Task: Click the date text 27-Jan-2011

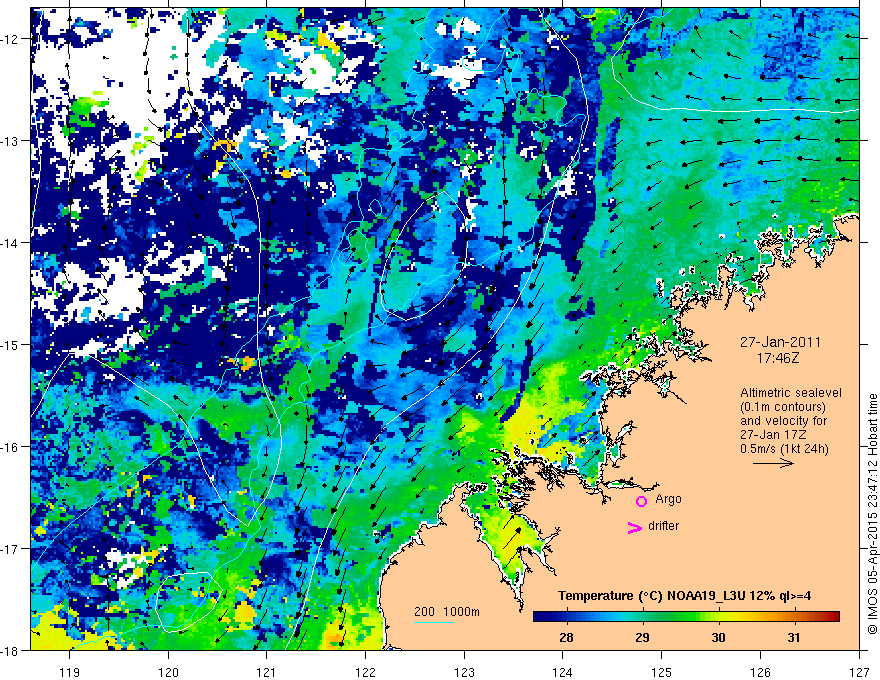Action: (x=780, y=342)
